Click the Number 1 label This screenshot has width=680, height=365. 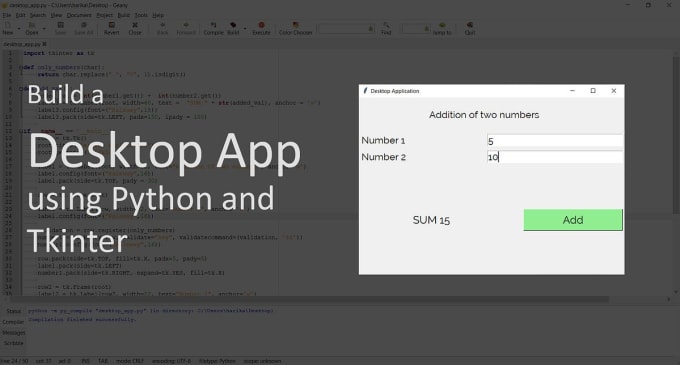pyautogui.click(x=383, y=140)
